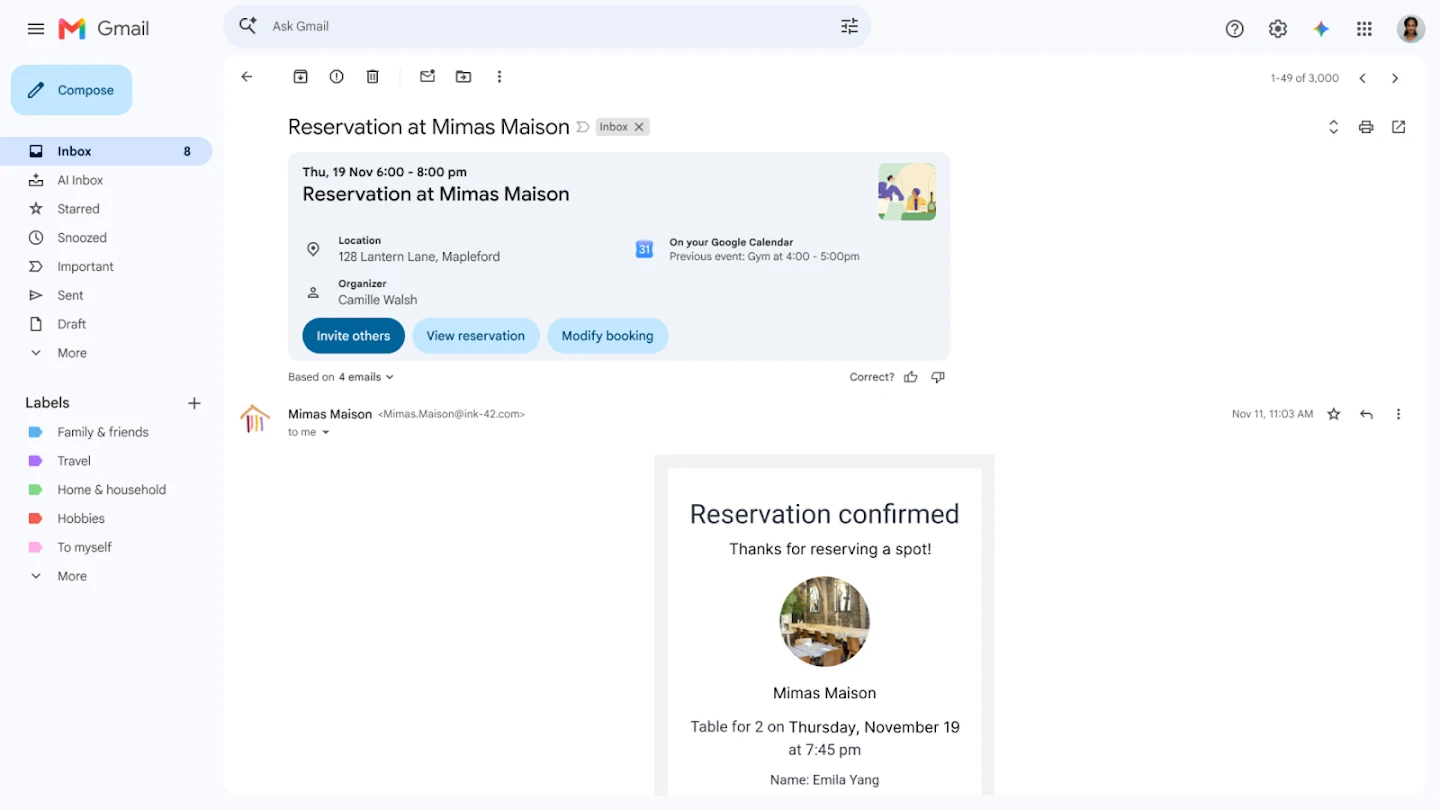Screen dimensions: 1440x810
Task: Create new label with plus icon
Action: 194,403
